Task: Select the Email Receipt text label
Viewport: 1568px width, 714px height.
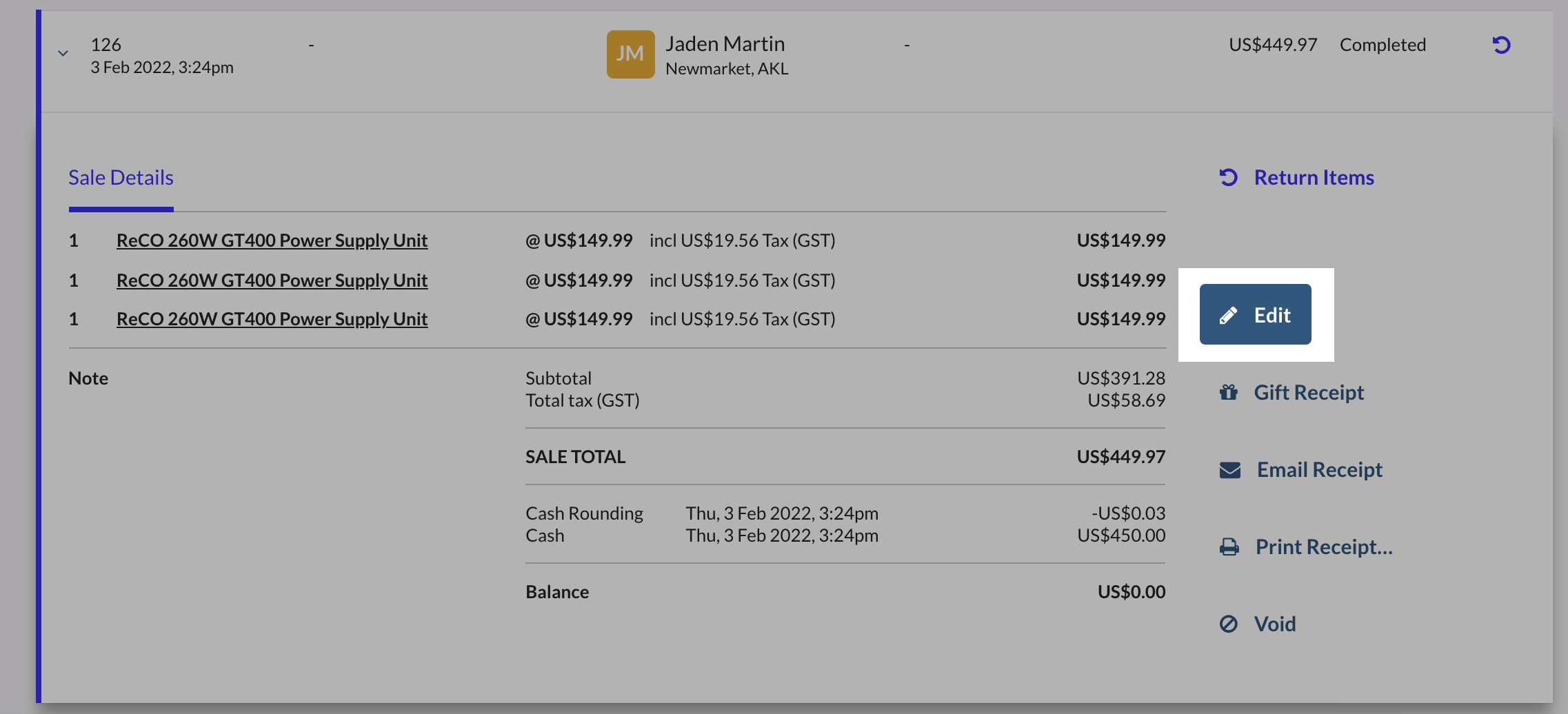Action: point(1319,470)
